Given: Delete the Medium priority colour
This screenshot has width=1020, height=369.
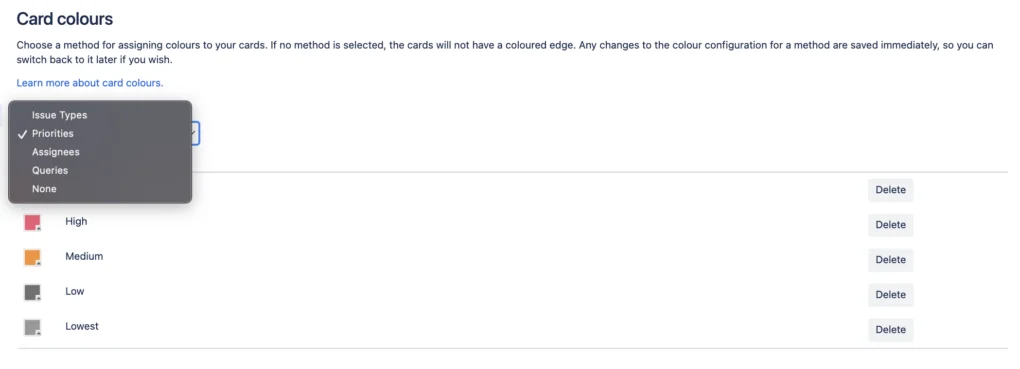Looking at the screenshot, I should click(891, 260).
